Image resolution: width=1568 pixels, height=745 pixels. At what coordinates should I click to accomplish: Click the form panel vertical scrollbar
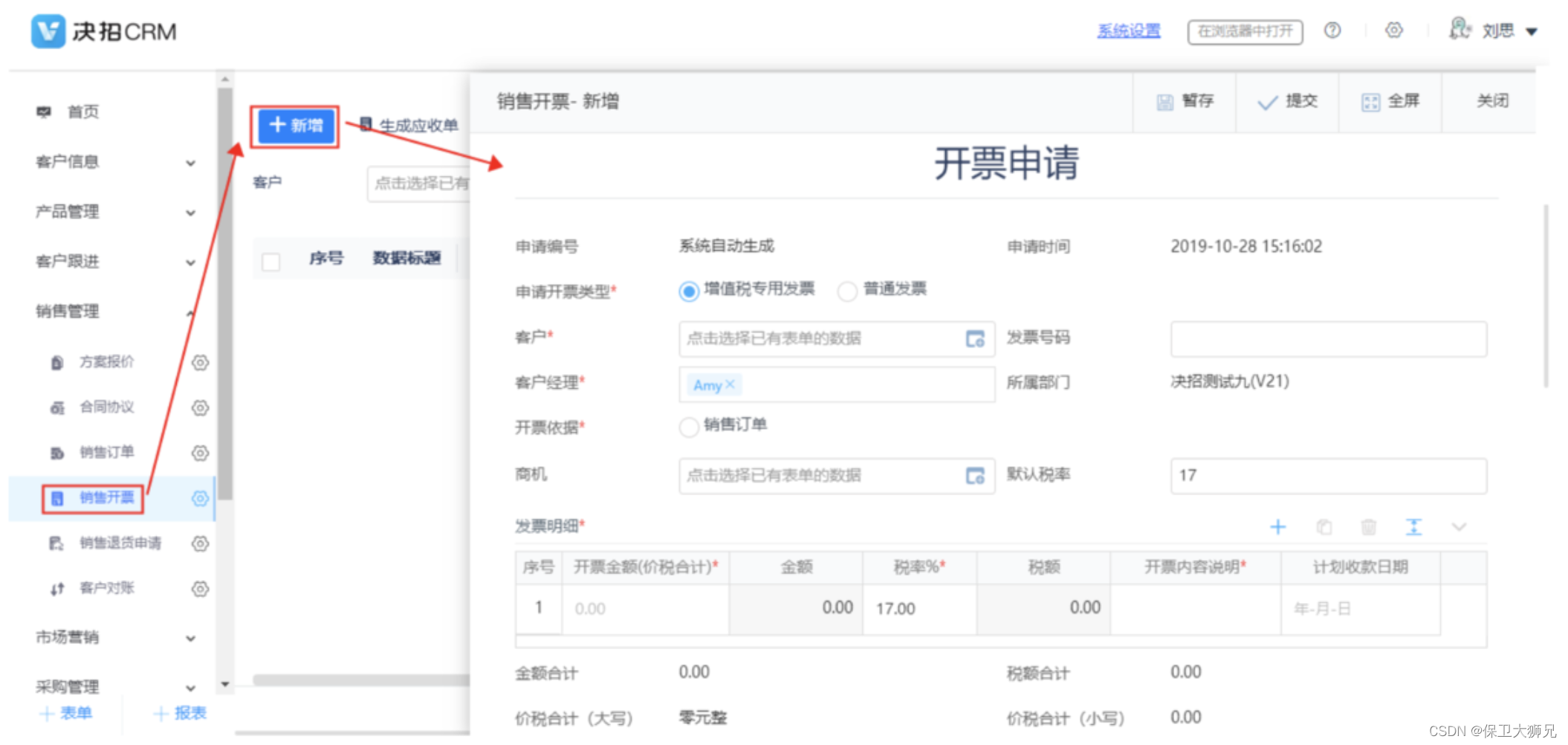click(x=1546, y=296)
